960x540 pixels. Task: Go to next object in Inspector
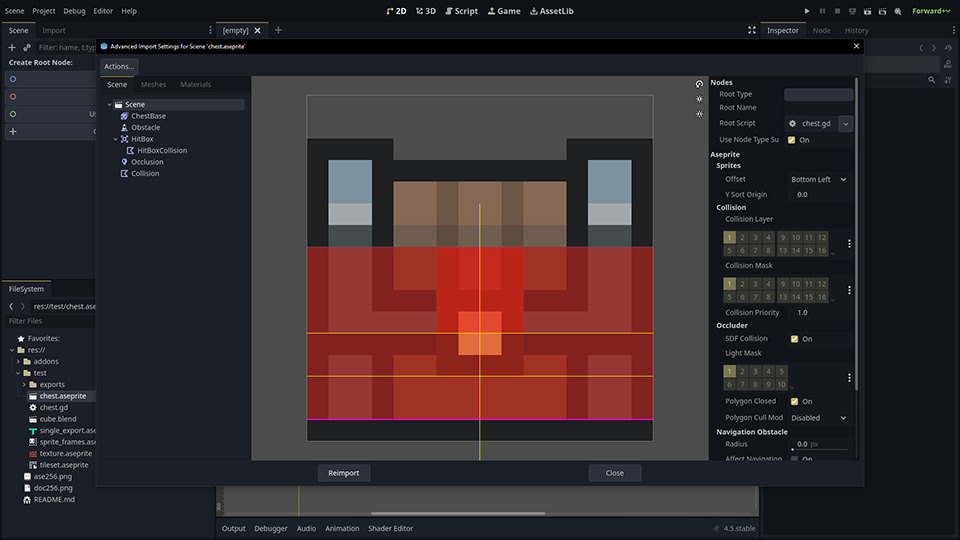click(x=934, y=48)
